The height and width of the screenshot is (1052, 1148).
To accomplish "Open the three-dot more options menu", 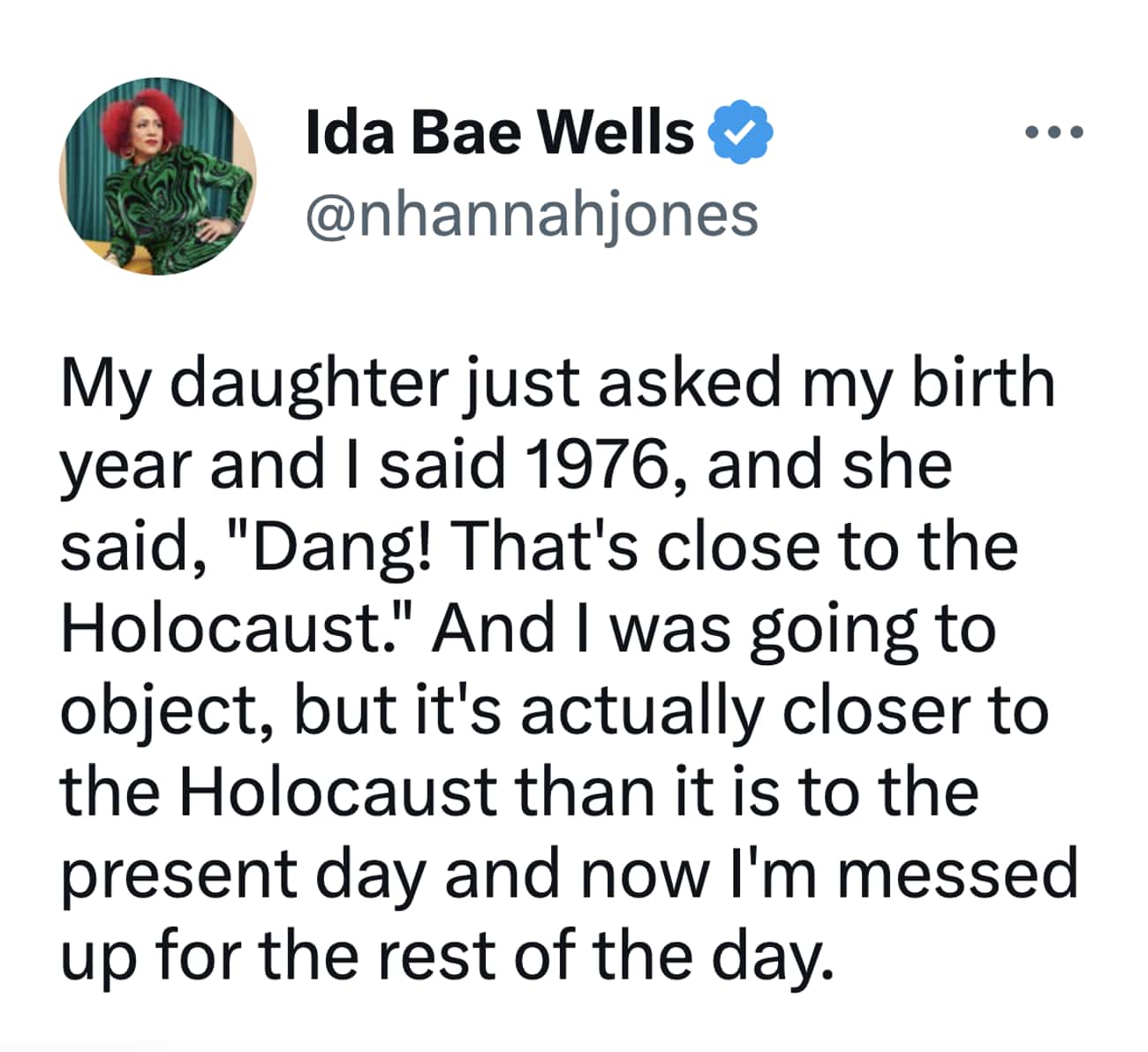I will [x=1056, y=131].
